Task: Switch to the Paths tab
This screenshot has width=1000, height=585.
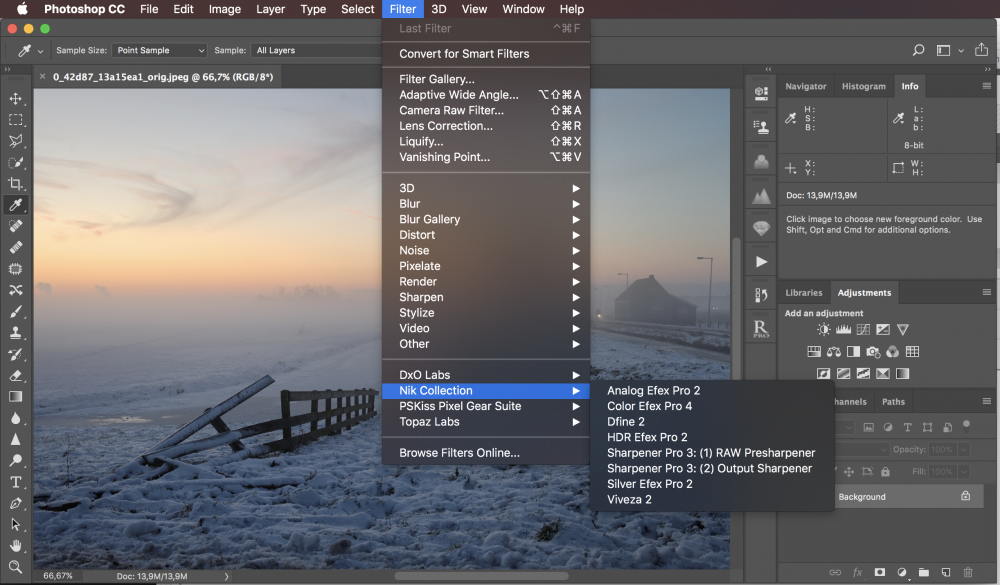Action: pyautogui.click(x=893, y=401)
